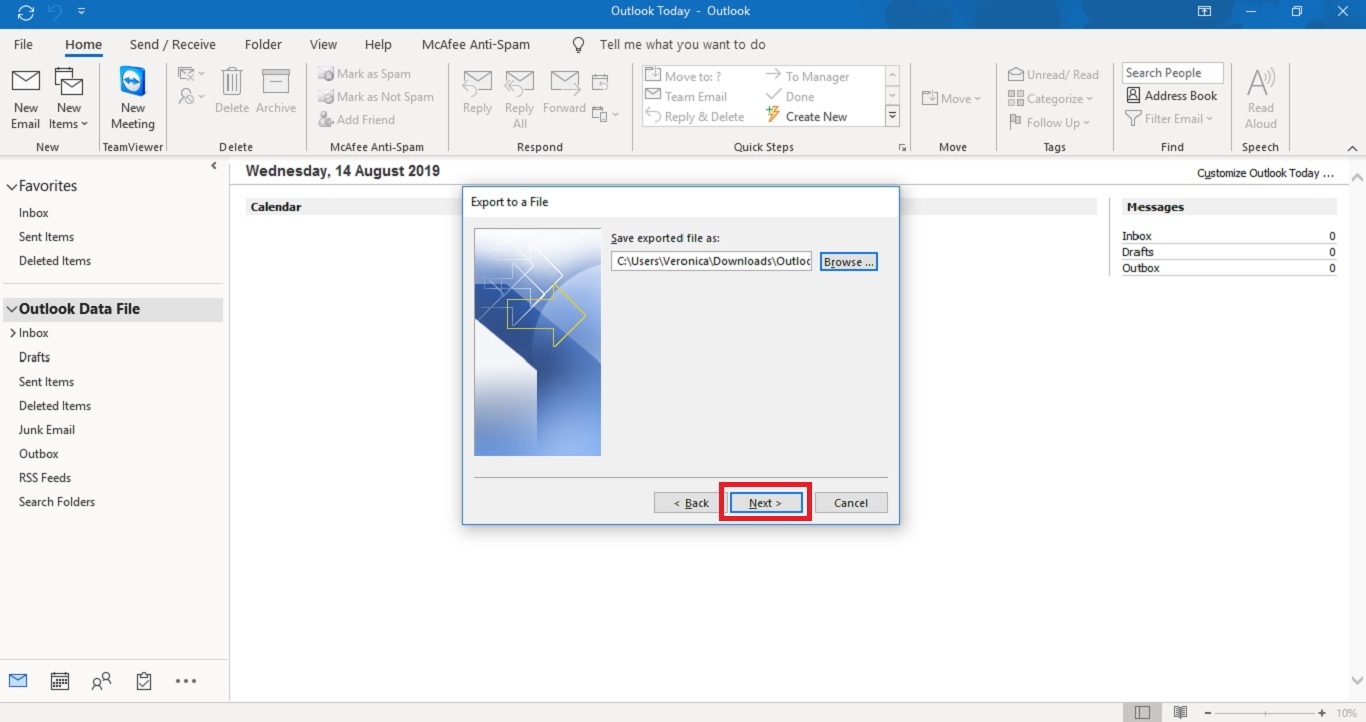Screen dimensions: 1366x722
Task: Click the Inbox link under Messages
Action: click(1137, 236)
